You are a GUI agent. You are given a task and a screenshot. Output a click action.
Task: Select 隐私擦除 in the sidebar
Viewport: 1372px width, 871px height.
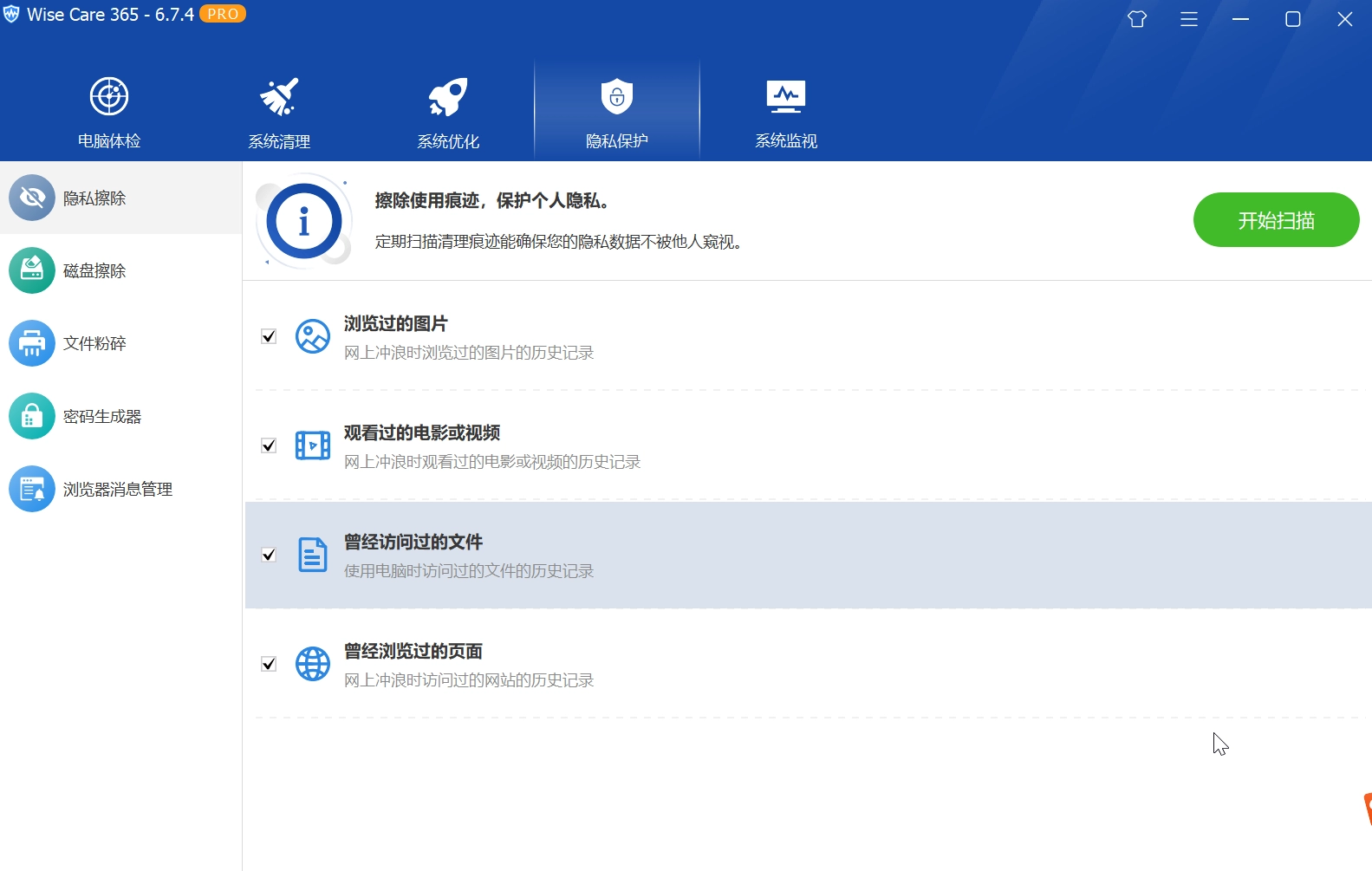120,198
